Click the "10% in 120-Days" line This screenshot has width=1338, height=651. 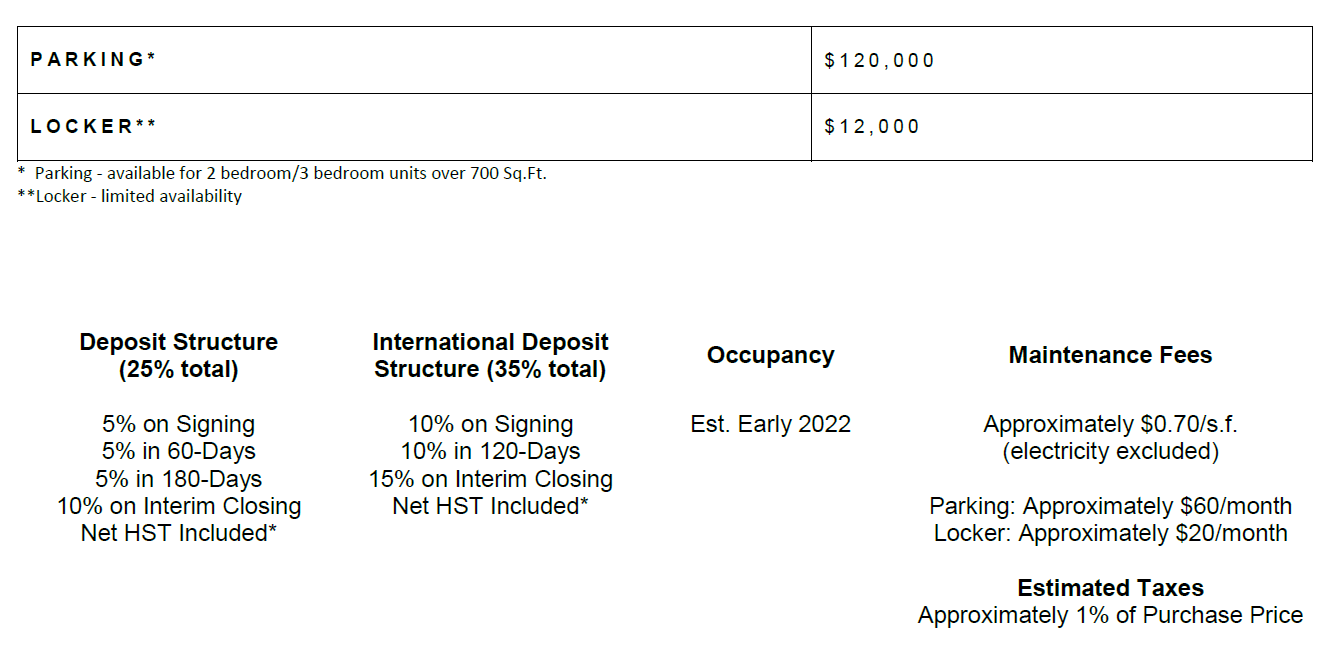490,451
